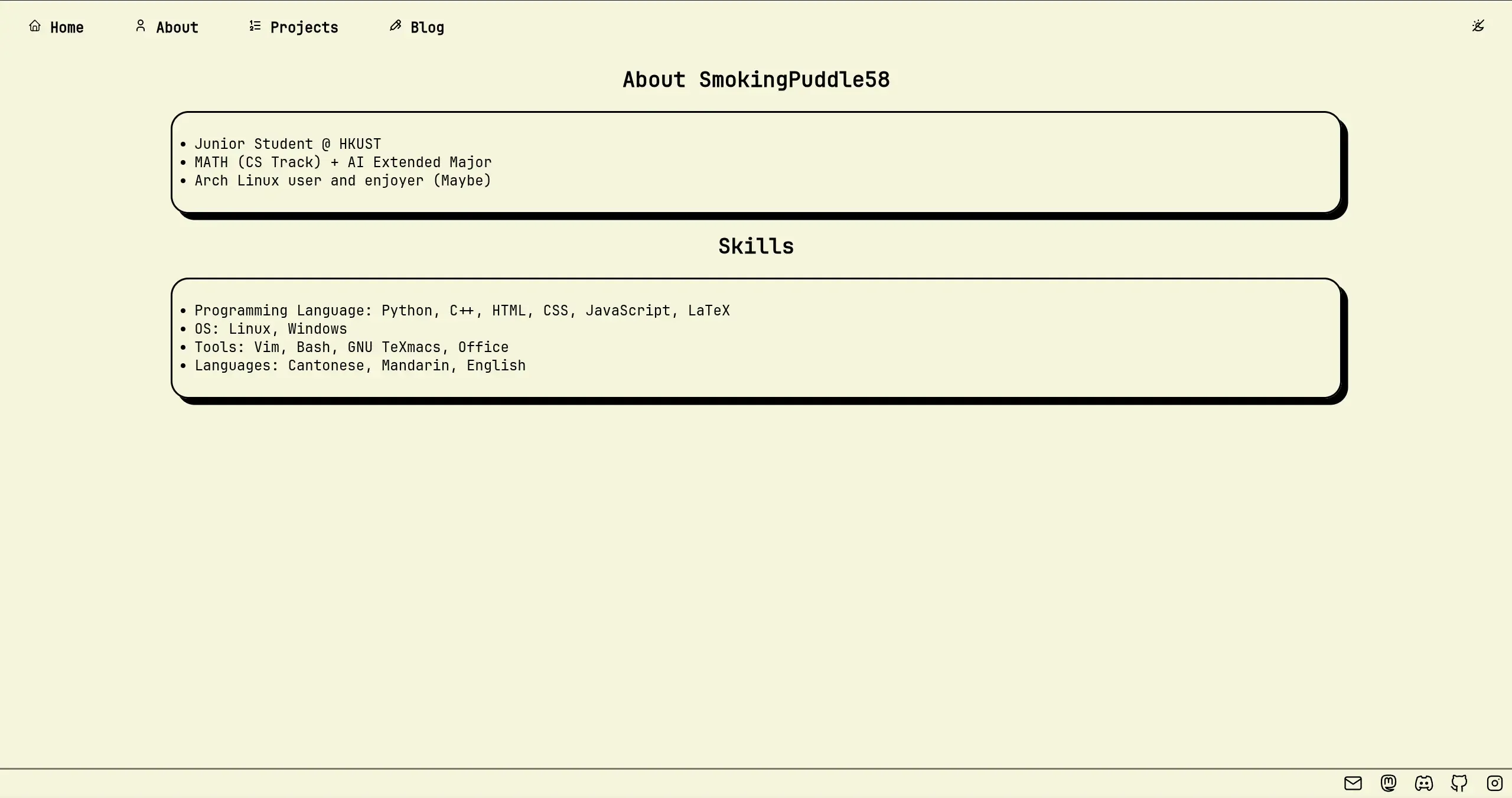The height and width of the screenshot is (798, 1512).
Task: Click the numbered list icon beside Projects
Action: (255, 26)
